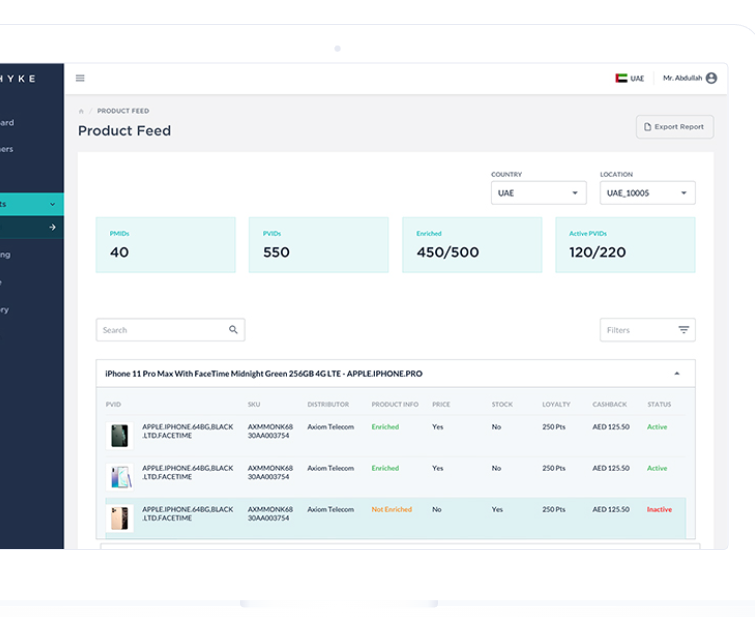The width and height of the screenshot is (755, 617).
Task: Click the SKU column header
Action: click(254, 404)
